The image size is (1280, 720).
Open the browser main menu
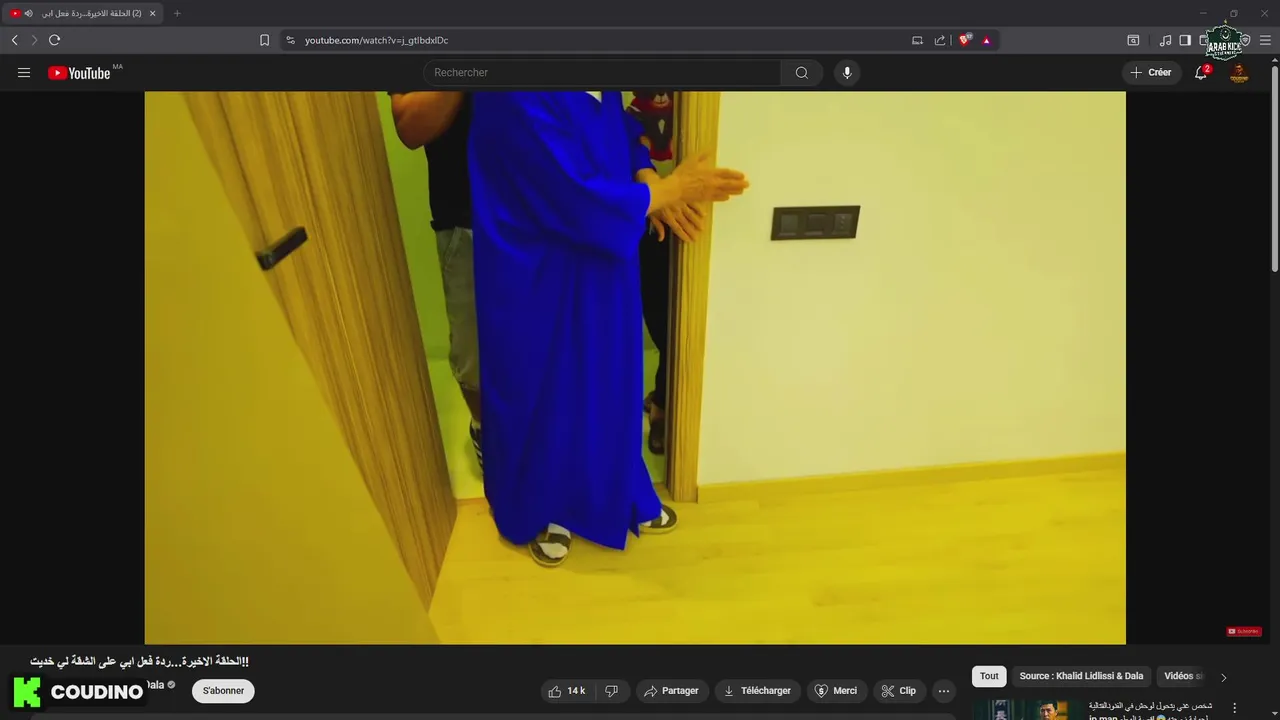point(1265,40)
